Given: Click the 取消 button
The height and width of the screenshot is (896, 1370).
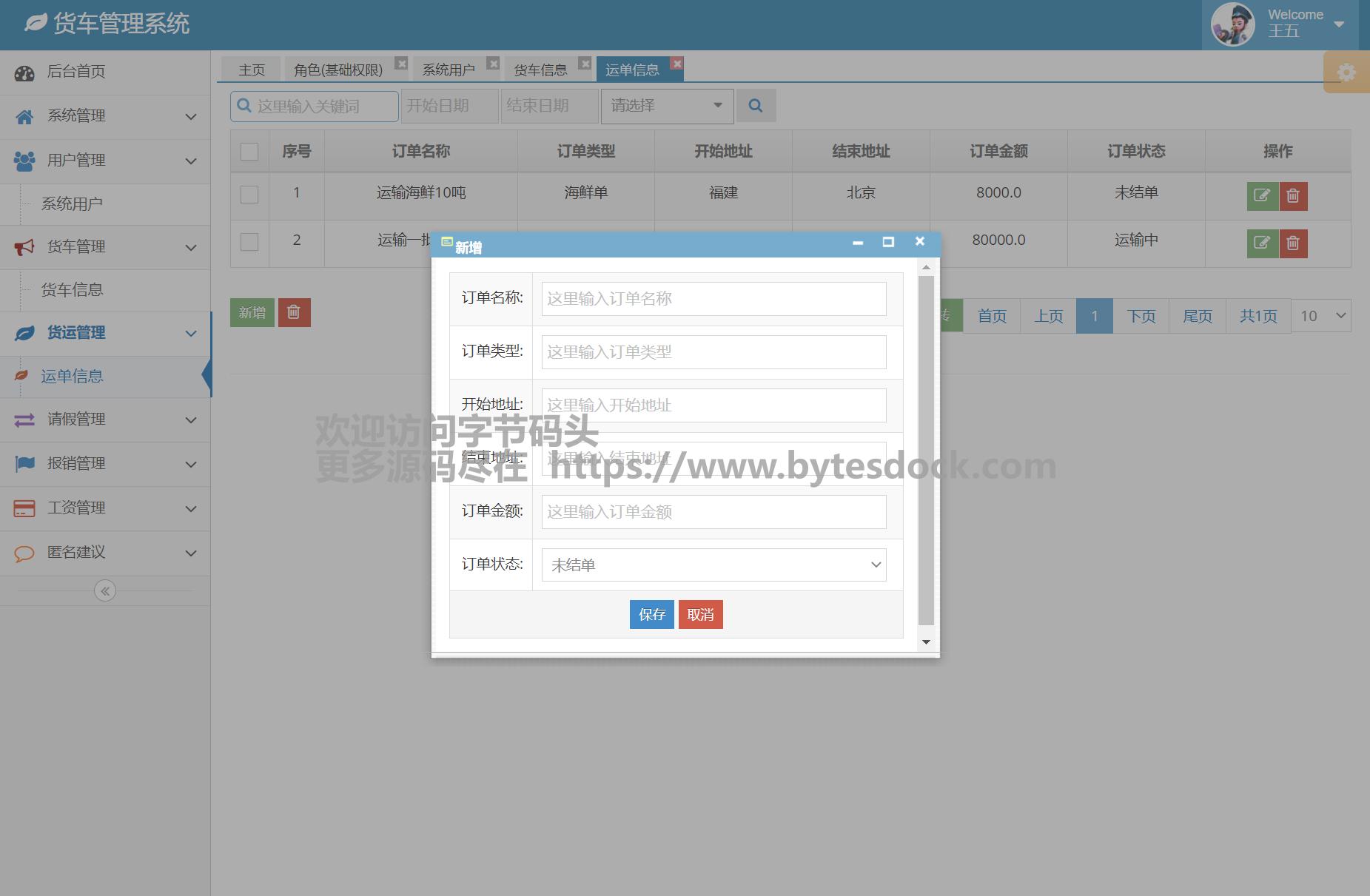Looking at the screenshot, I should [x=700, y=615].
